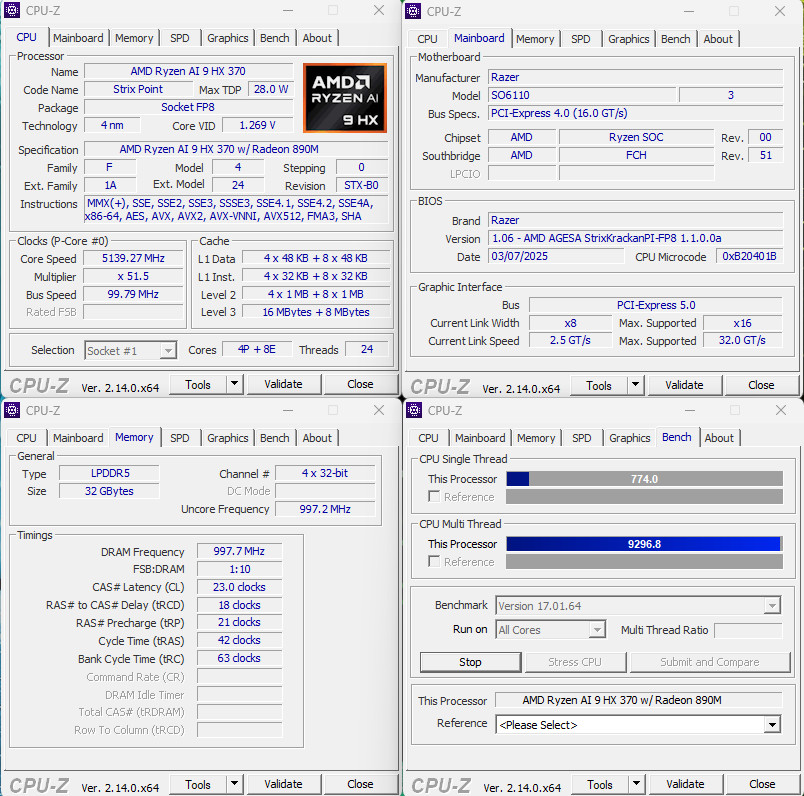
Task: Expand the Run on All Cores dropdown
Action: click(597, 630)
